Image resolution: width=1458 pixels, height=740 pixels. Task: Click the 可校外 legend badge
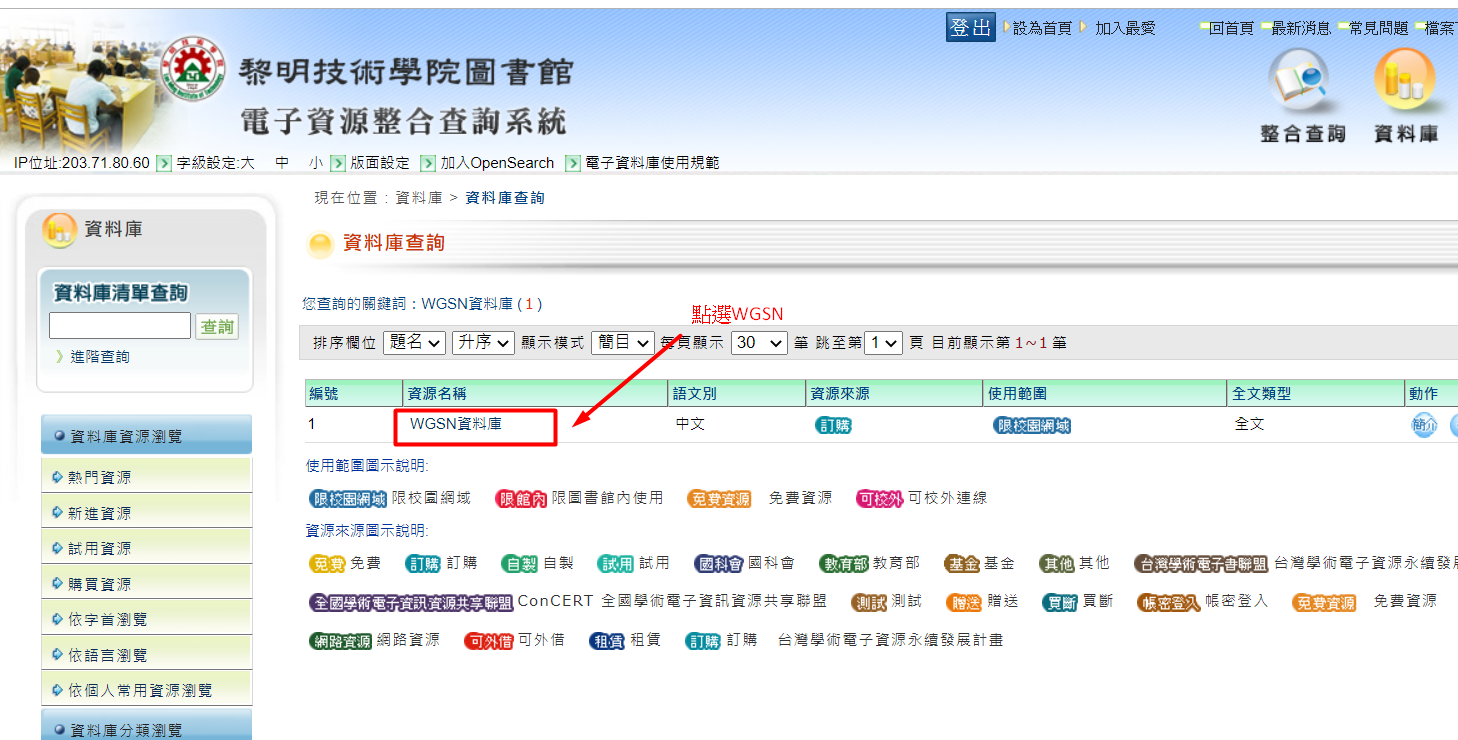coord(880,498)
